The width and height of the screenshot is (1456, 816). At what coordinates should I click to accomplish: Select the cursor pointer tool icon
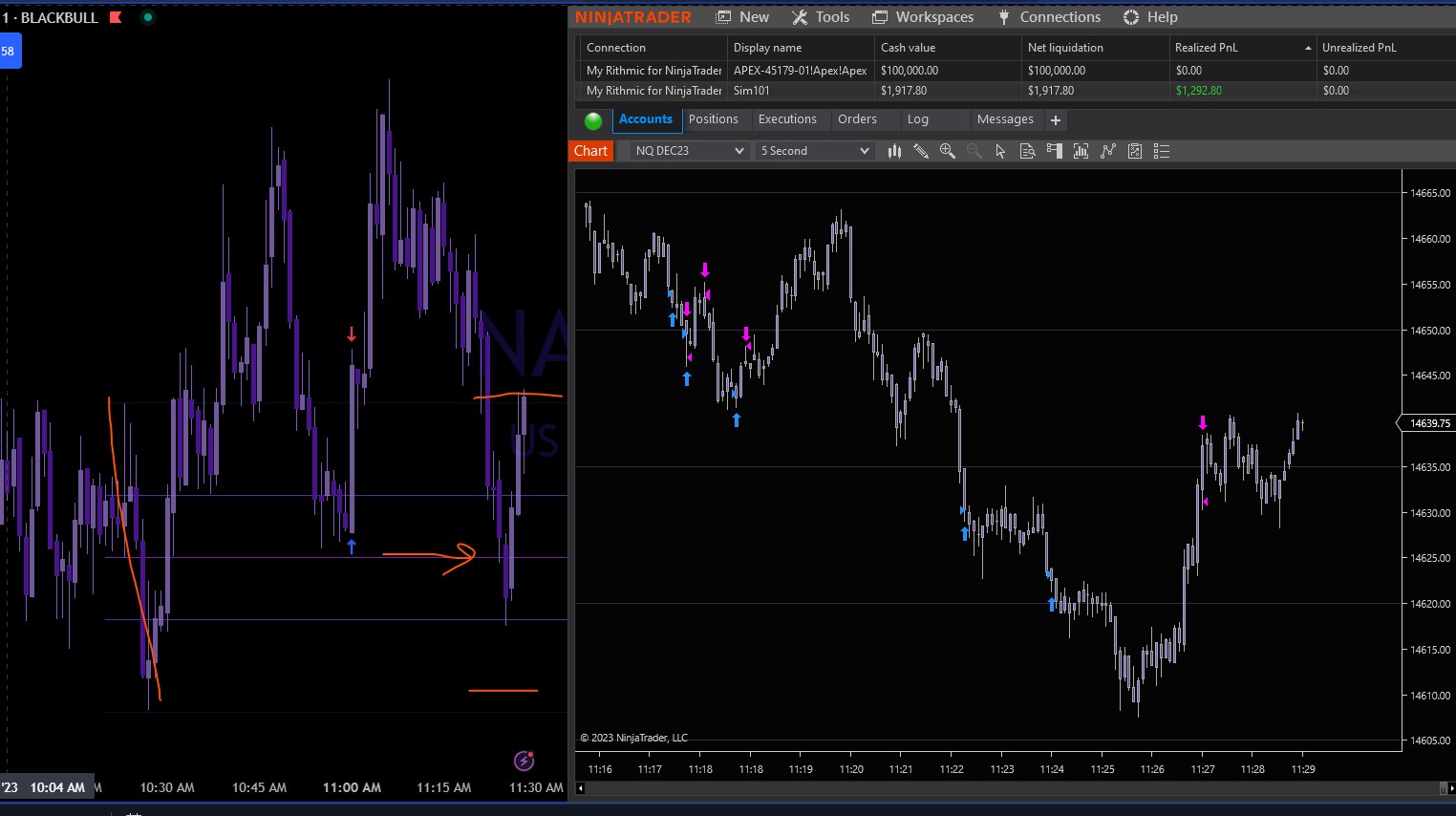pos(1000,151)
